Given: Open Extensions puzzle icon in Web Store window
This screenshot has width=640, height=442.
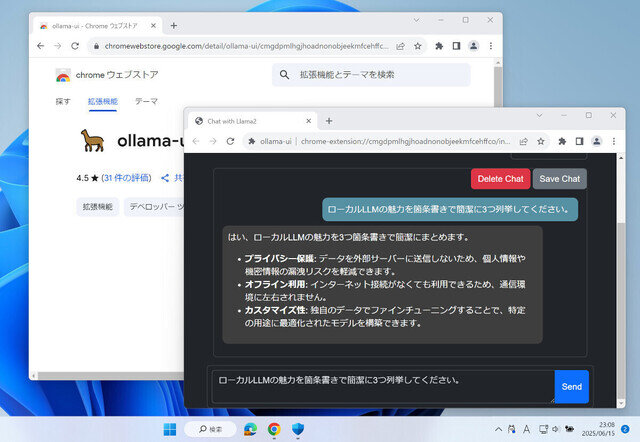Looking at the screenshot, I should (439, 46).
